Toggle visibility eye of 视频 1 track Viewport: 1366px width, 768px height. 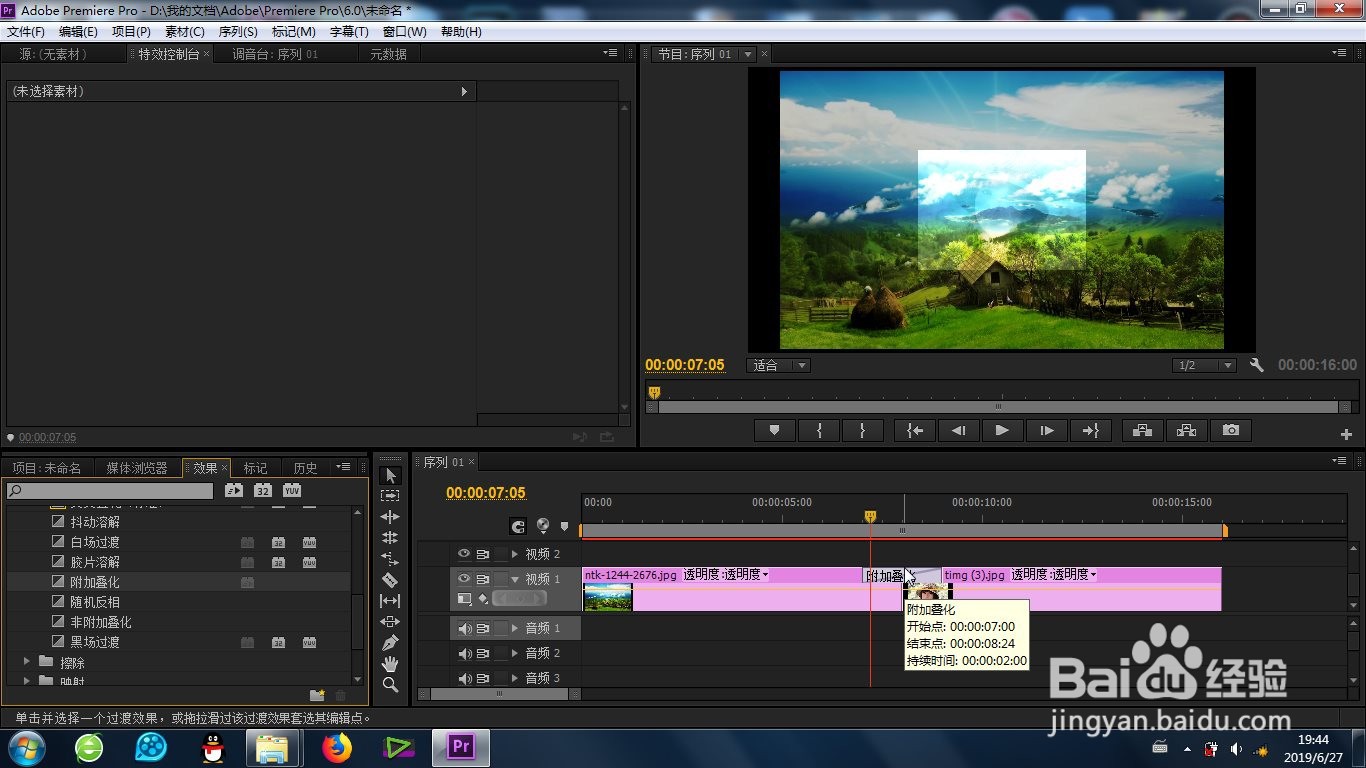tap(464, 578)
